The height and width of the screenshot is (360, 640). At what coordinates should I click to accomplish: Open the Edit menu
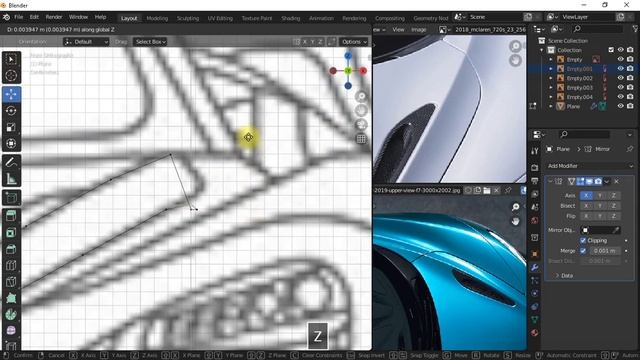(x=34, y=17)
